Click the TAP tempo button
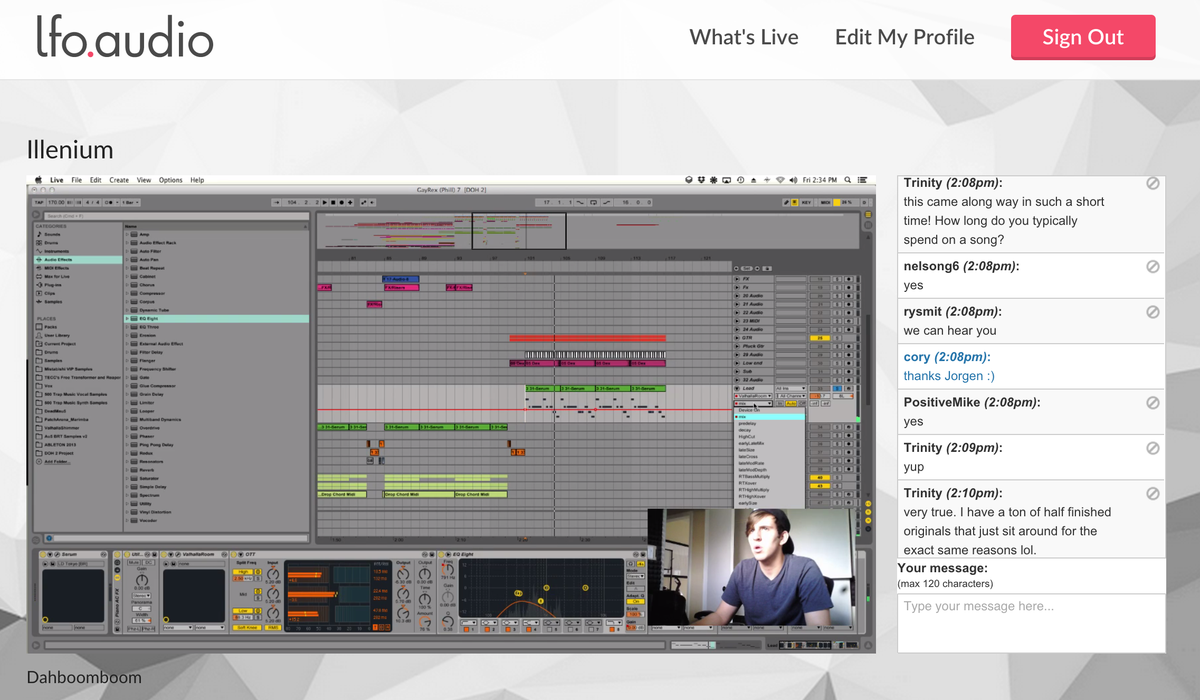This screenshot has width=1200, height=700. click(x=40, y=202)
